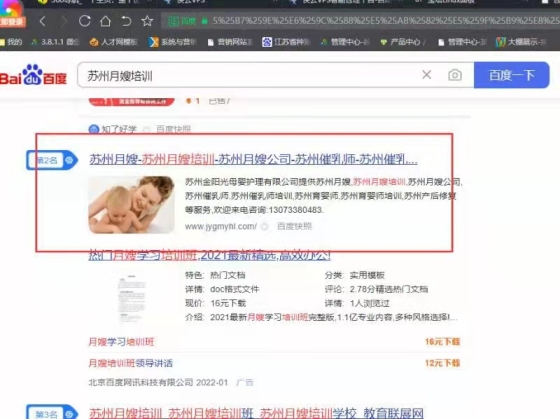Go forward with the forward arrow
The width and height of the screenshot is (560, 419).
coord(64,21)
